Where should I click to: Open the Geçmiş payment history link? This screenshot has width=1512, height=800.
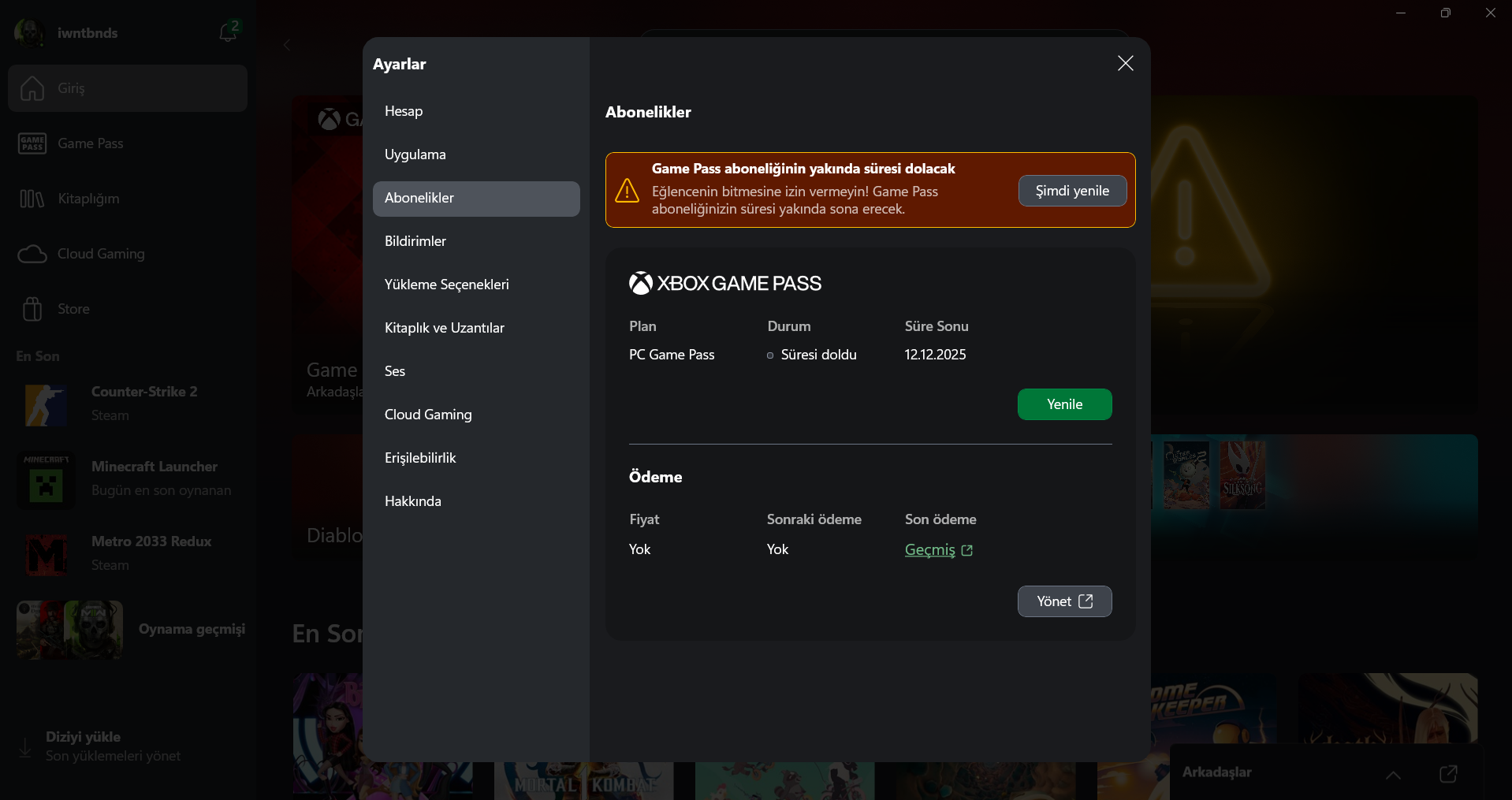point(939,550)
